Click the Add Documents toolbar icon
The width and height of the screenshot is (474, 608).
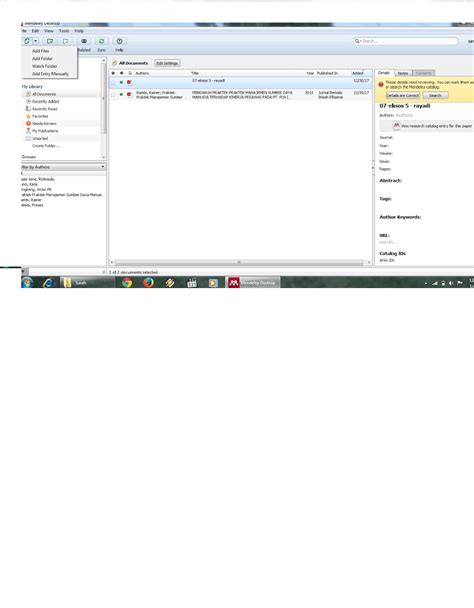click(x=27, y=41)
